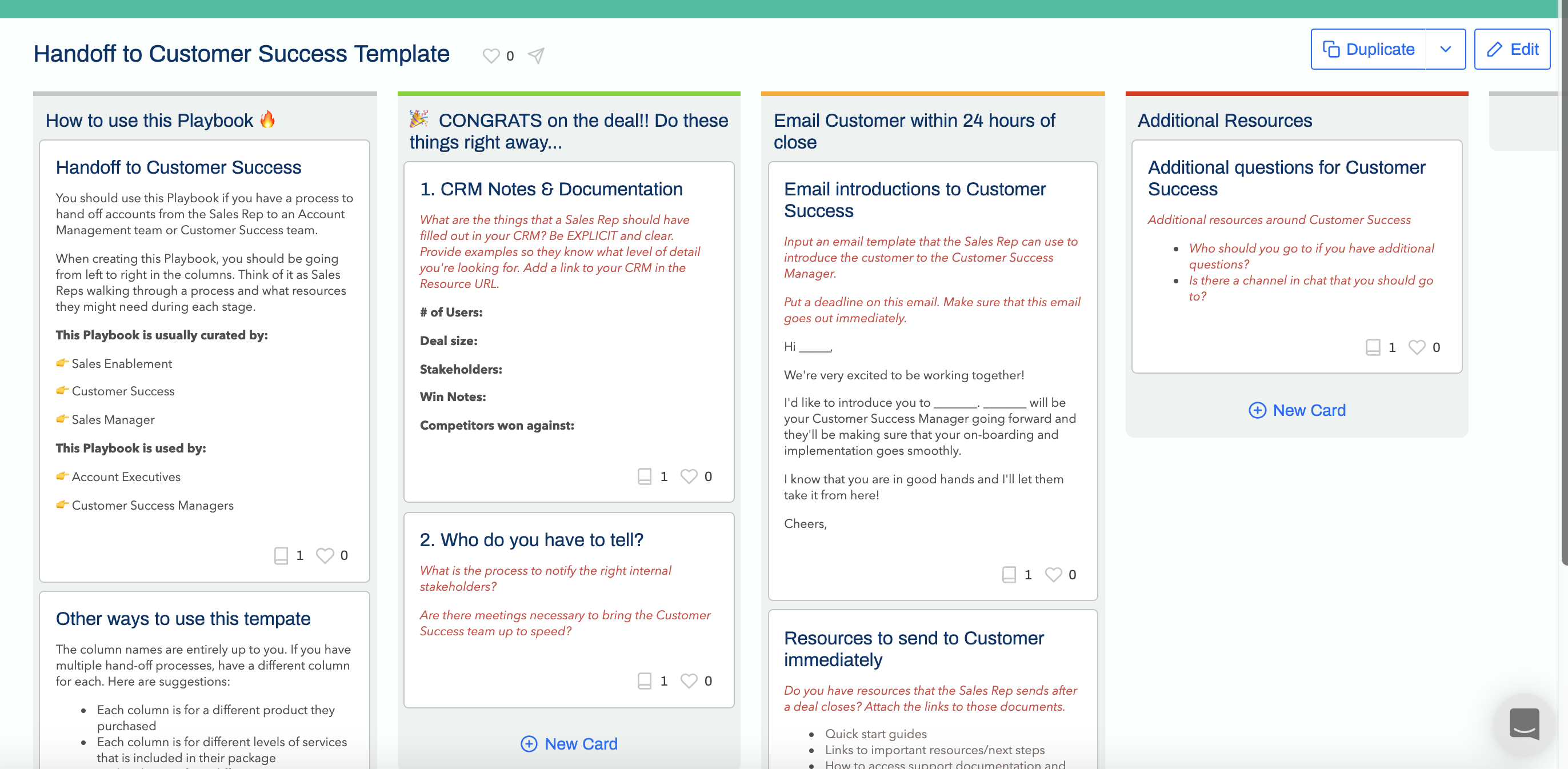The height and width of the screenshot is (769, 1568).
Task: Click the book icon on CRM Notes & Documentation card
Action: [x=644, y=476]
